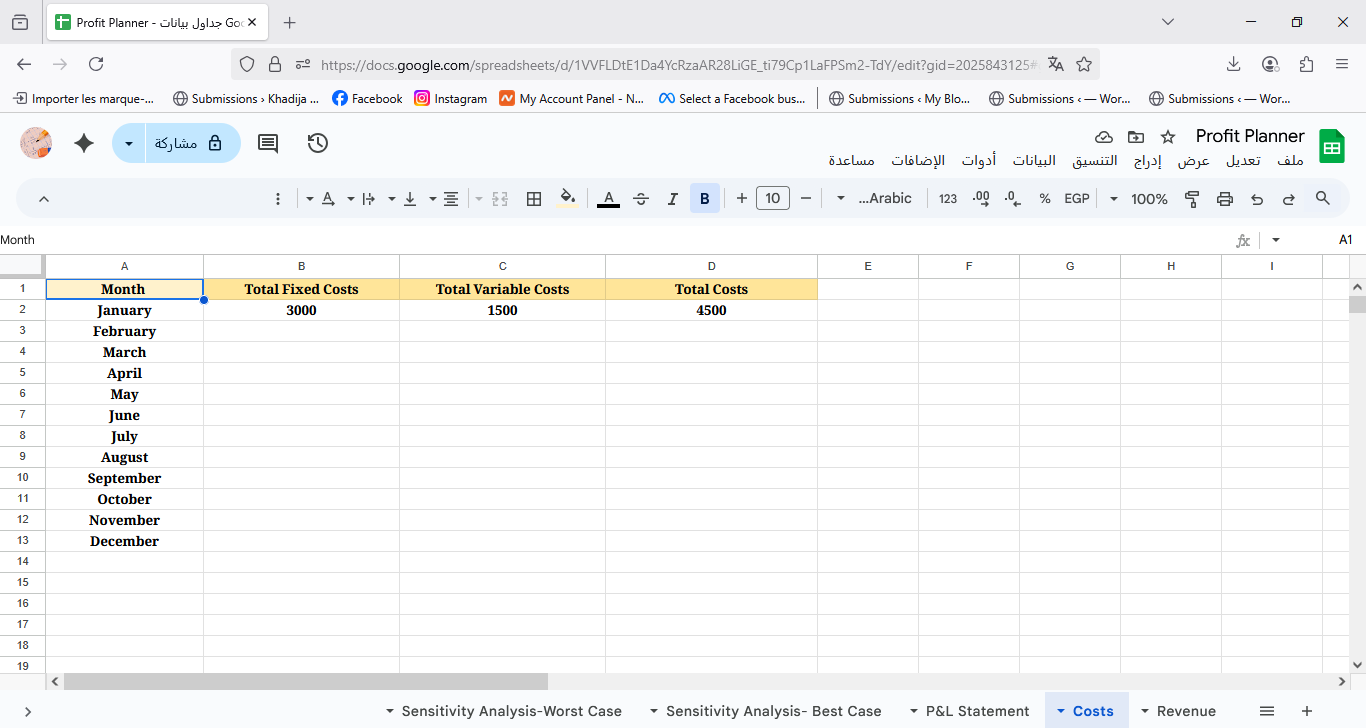Open the version history clock icon

pos(318,143)
